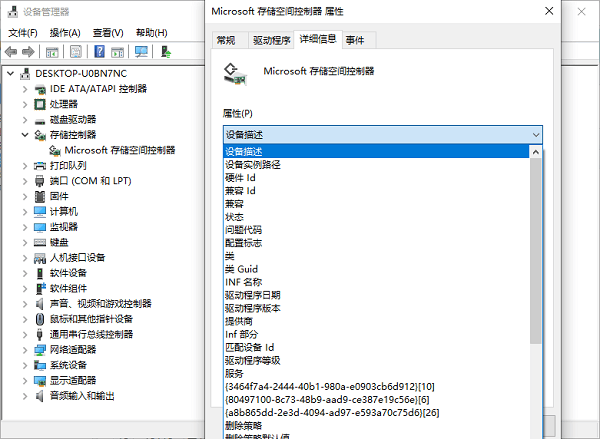Close the Microsoft 存储空间控制器 属性 dialog
600x439 pixels.
click(x=549, y=11)
